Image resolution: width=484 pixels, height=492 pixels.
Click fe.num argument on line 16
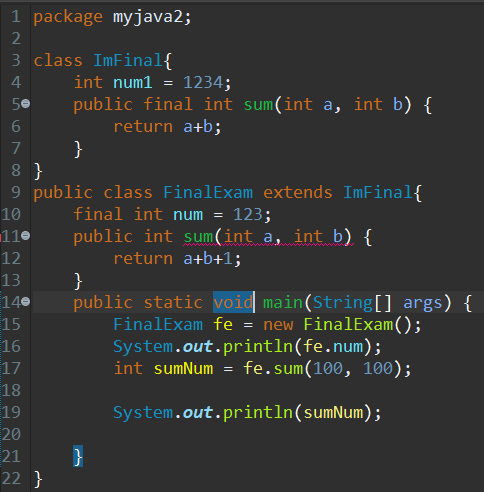[x=333, y=347]
